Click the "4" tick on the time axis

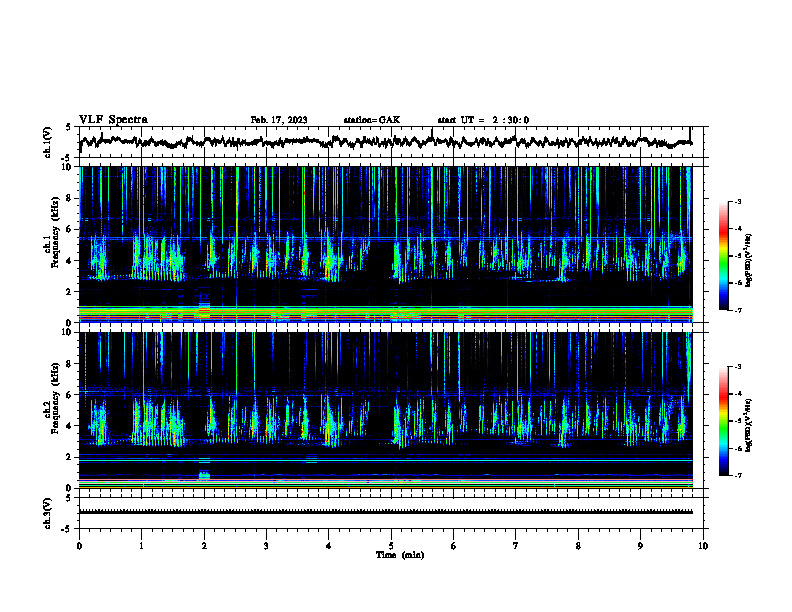[x=329, y=546]
